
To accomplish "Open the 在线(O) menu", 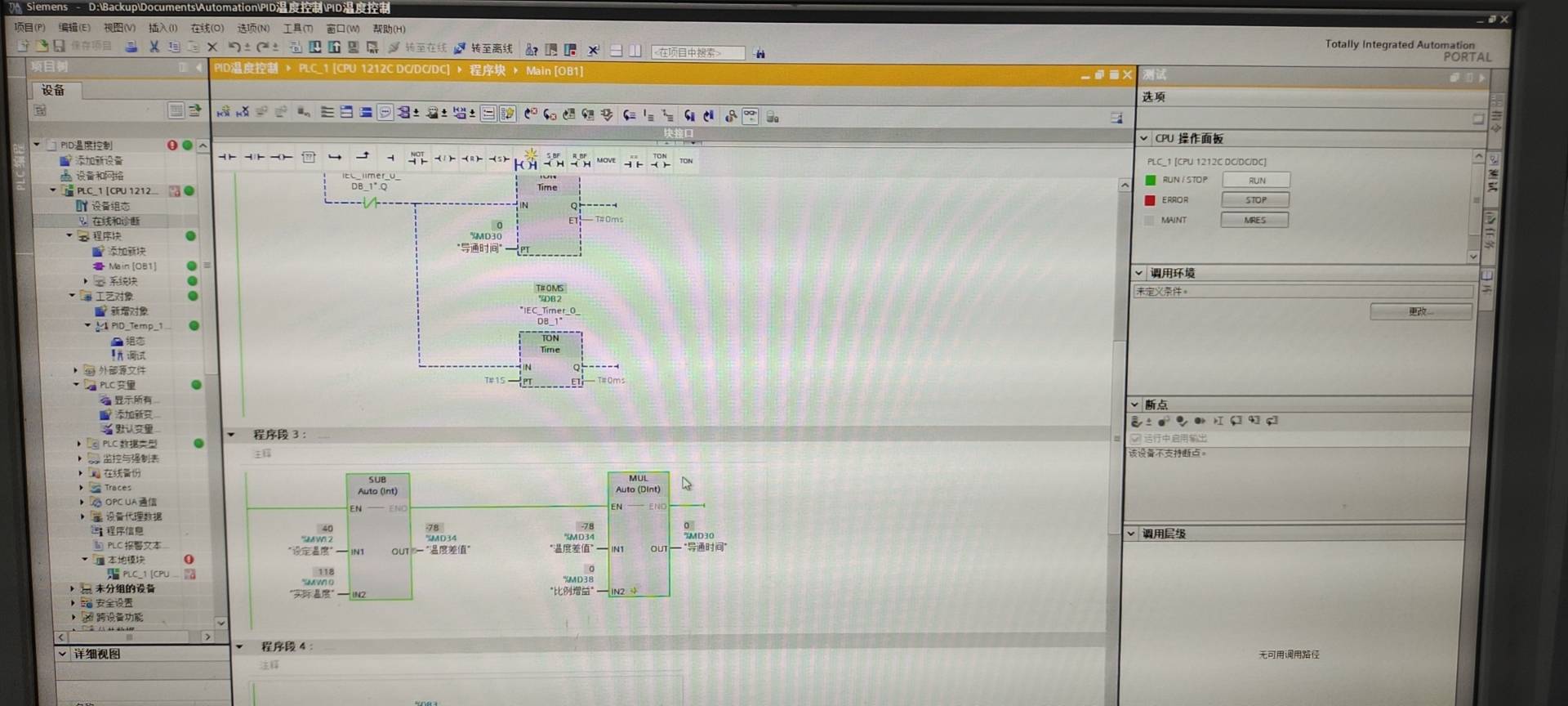I will (x=207, y=28).
